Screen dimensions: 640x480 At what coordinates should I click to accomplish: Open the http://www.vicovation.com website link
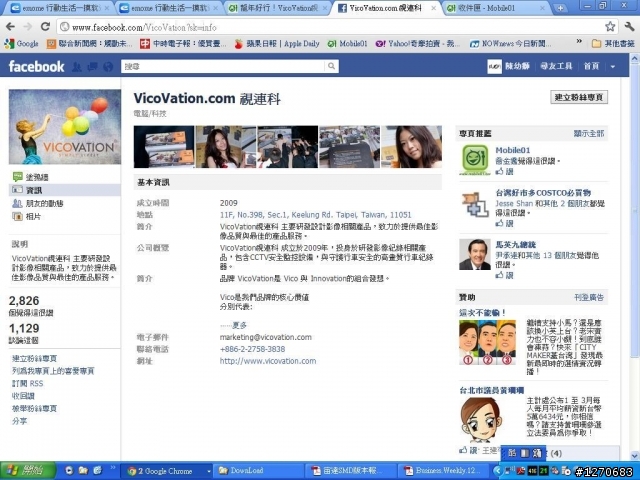[x=268, y=361]
